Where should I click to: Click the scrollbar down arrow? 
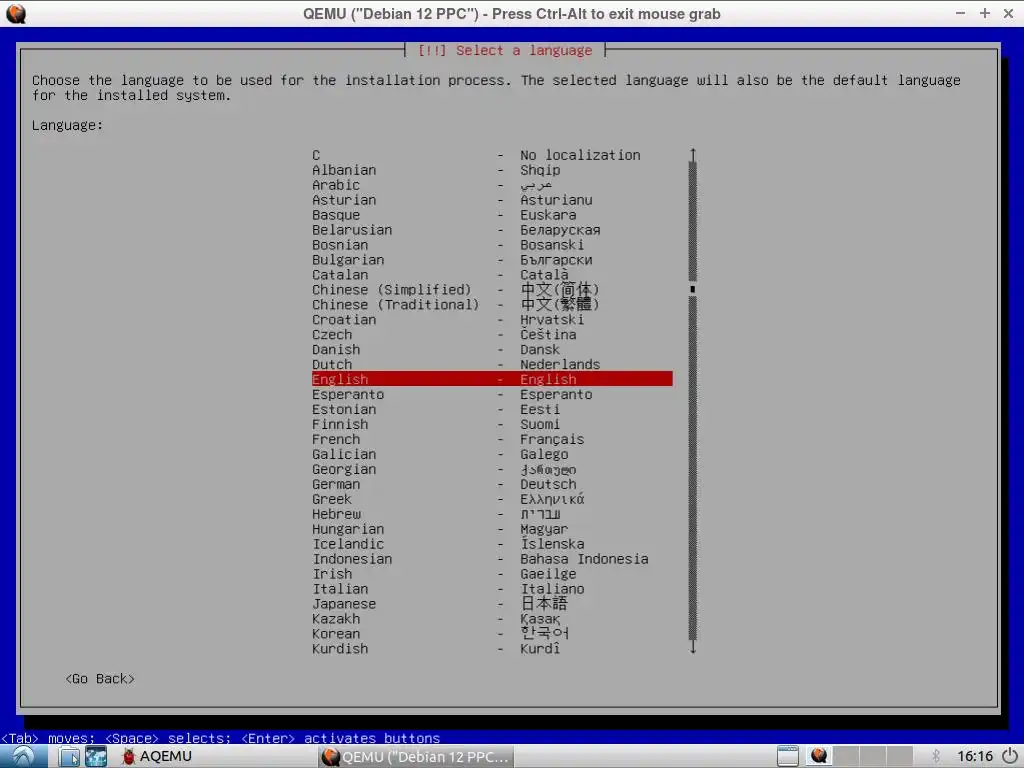693,648
